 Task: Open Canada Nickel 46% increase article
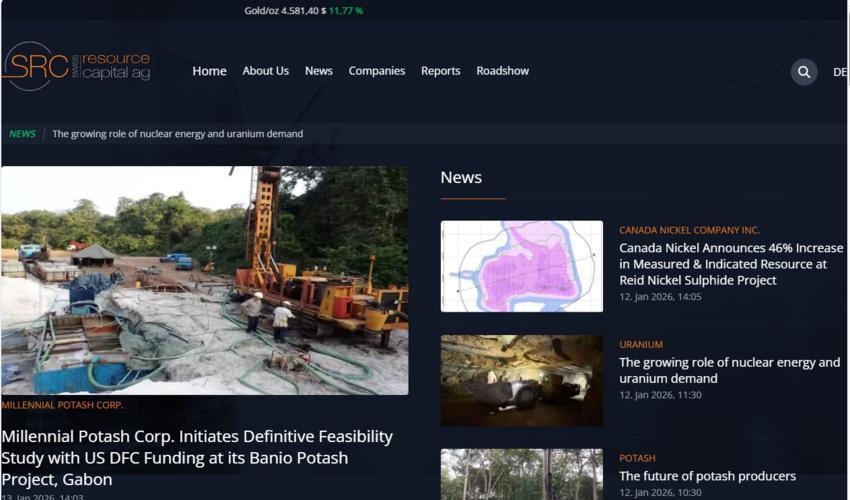pos(730,264)
